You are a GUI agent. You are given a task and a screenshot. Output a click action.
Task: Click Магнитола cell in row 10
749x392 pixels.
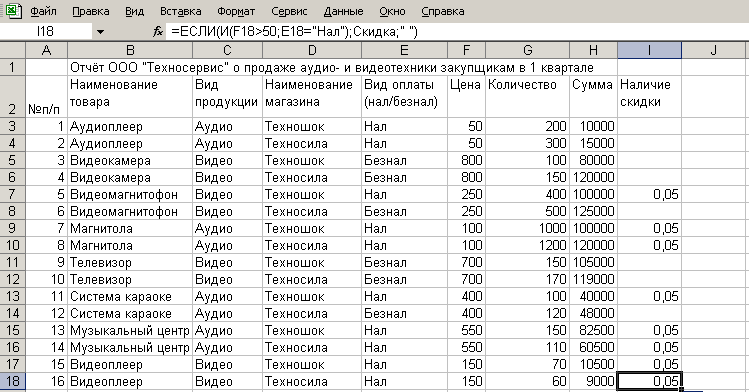(x=130, y=245)
